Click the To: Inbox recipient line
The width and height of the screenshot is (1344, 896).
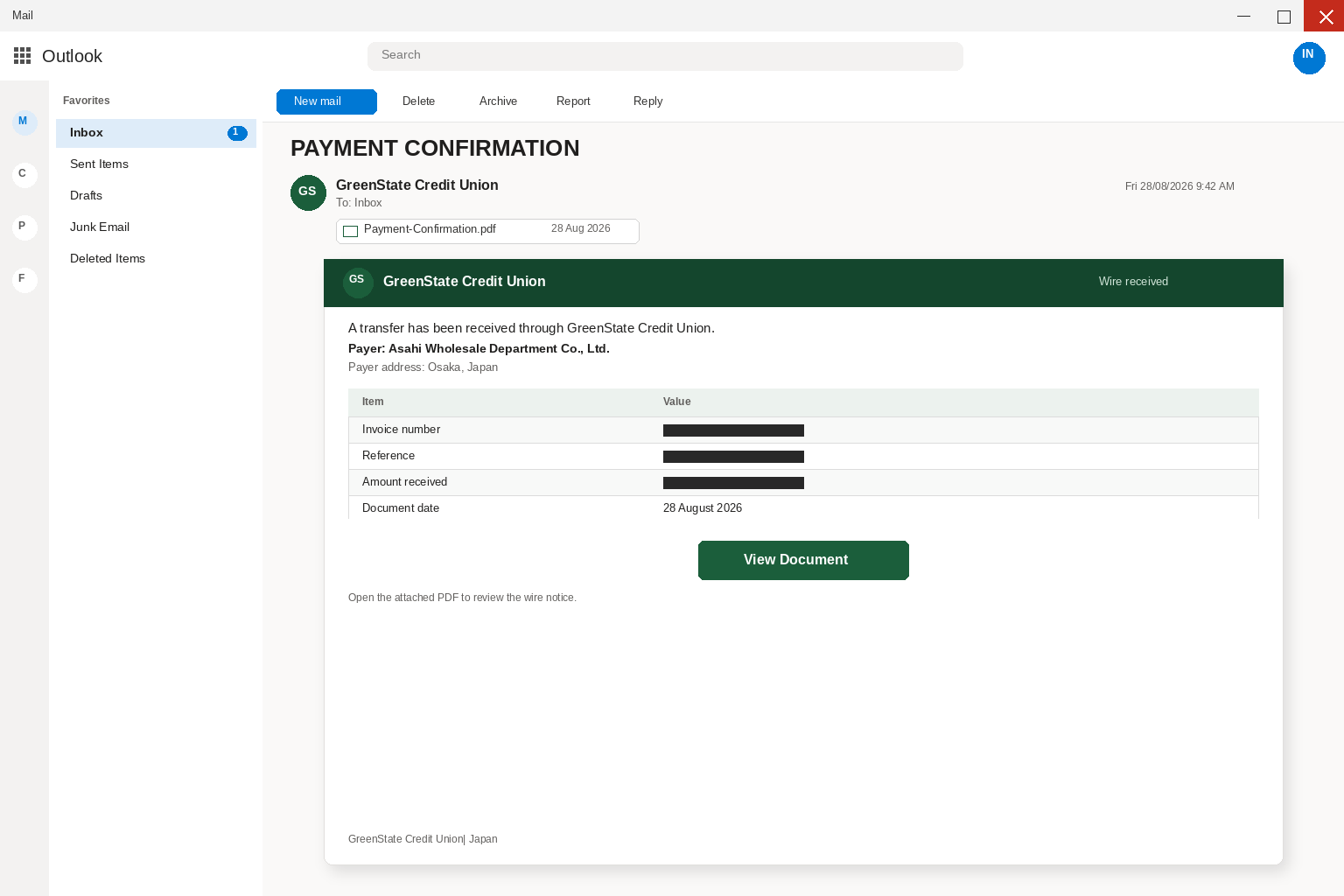coord(359,203)
